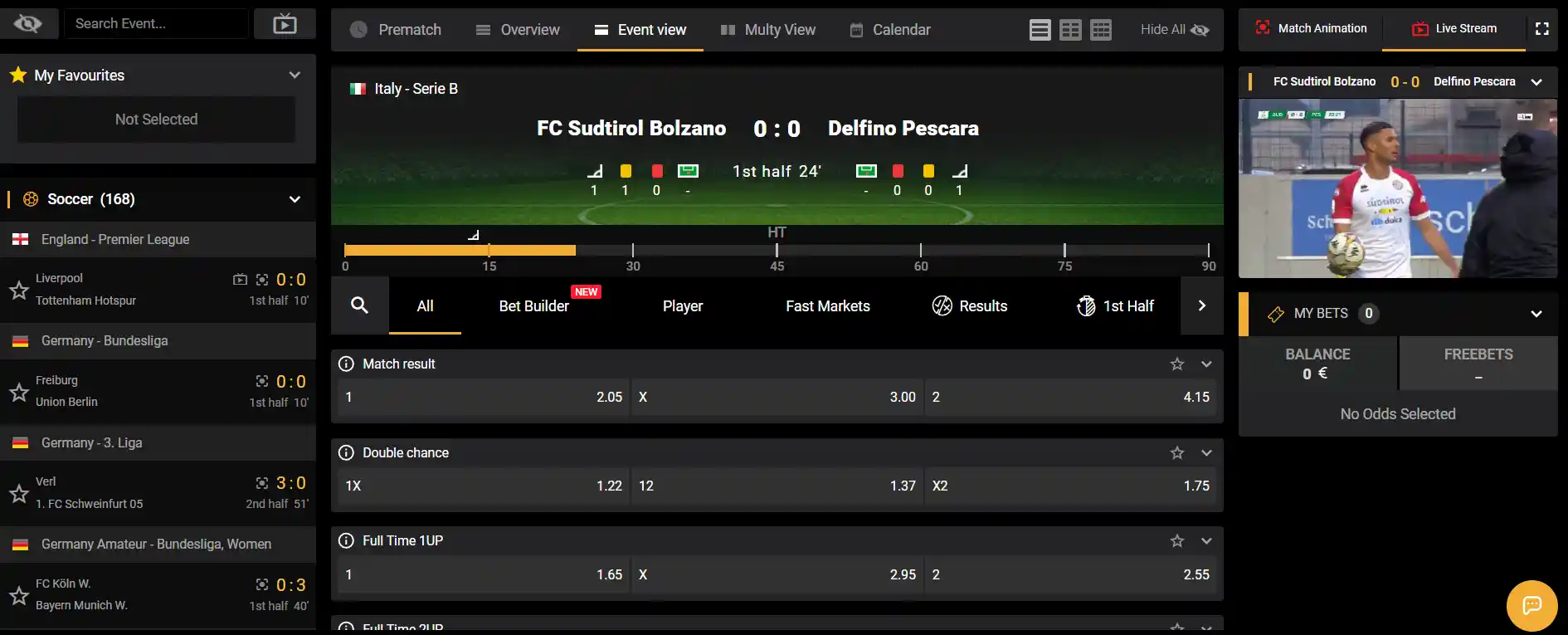Select the two-column layout icon
The image size is (1568, 635).
1070,30
